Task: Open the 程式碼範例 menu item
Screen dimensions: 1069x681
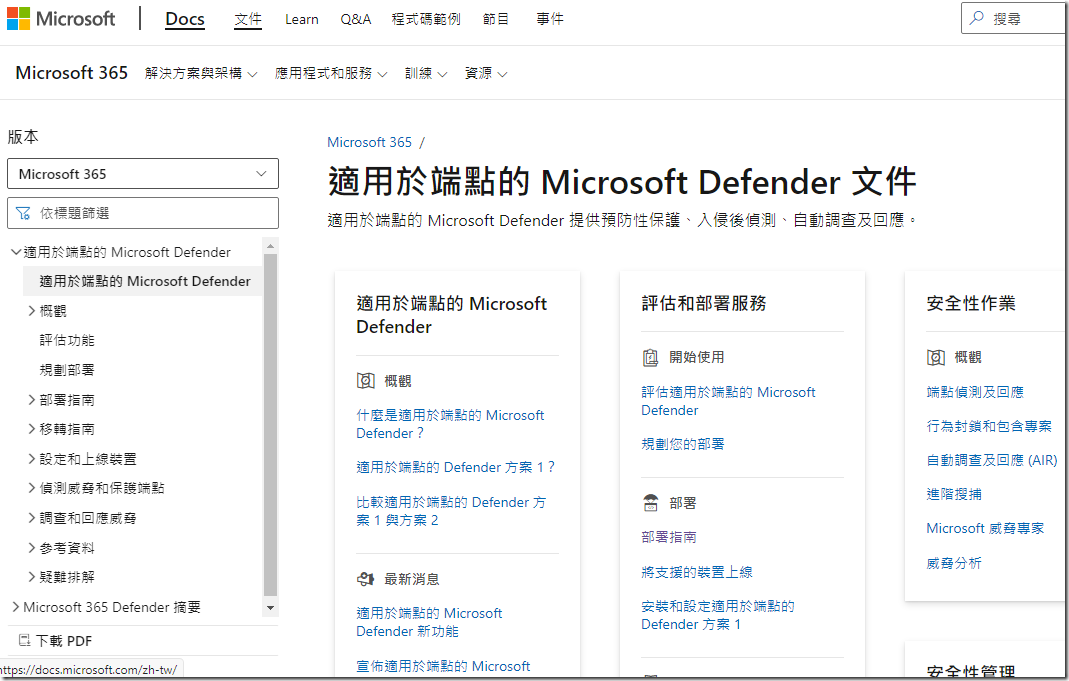Action: (x=426, y=19)
